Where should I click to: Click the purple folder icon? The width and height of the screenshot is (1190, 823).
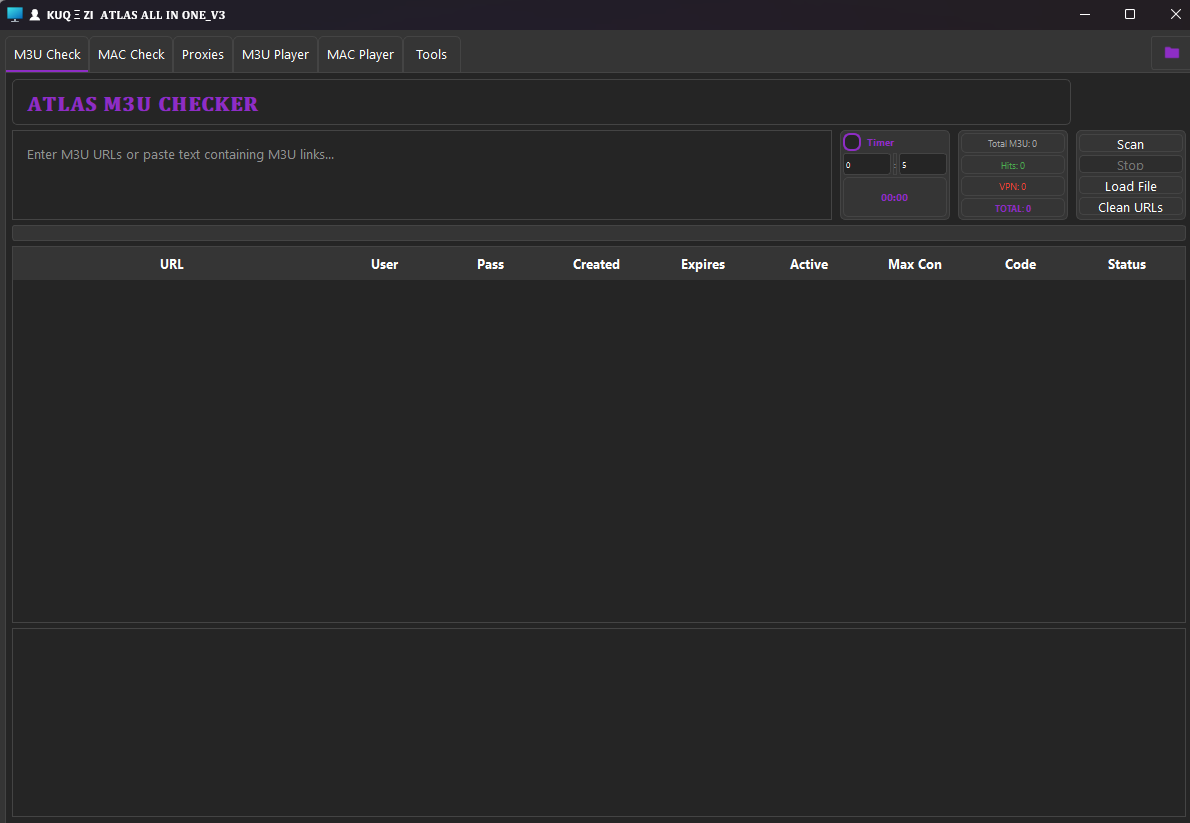(x=1171, y=53)
